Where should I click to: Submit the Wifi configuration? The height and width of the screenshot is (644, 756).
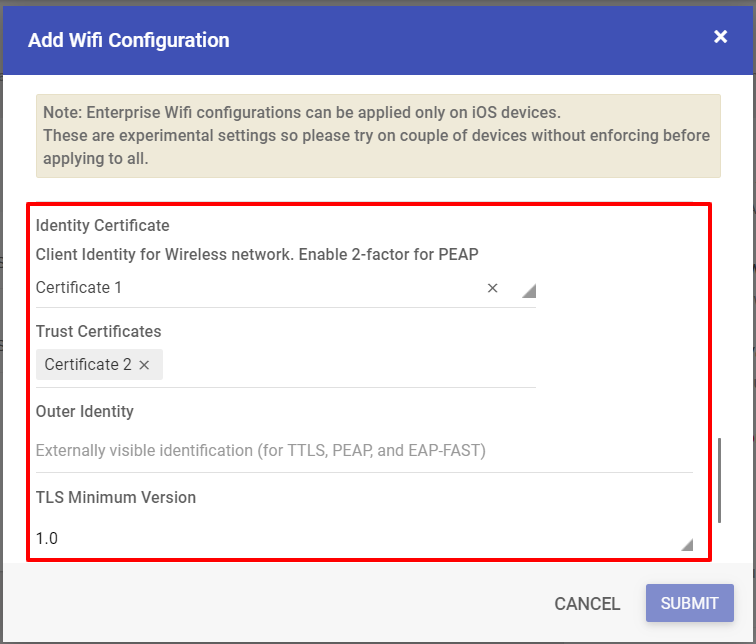[x=689, y=603]
